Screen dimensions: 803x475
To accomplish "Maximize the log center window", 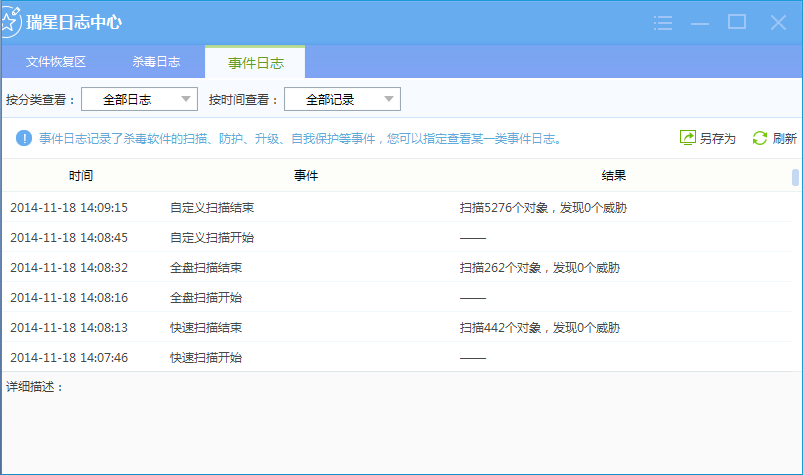I will click(x=737, y=22).
